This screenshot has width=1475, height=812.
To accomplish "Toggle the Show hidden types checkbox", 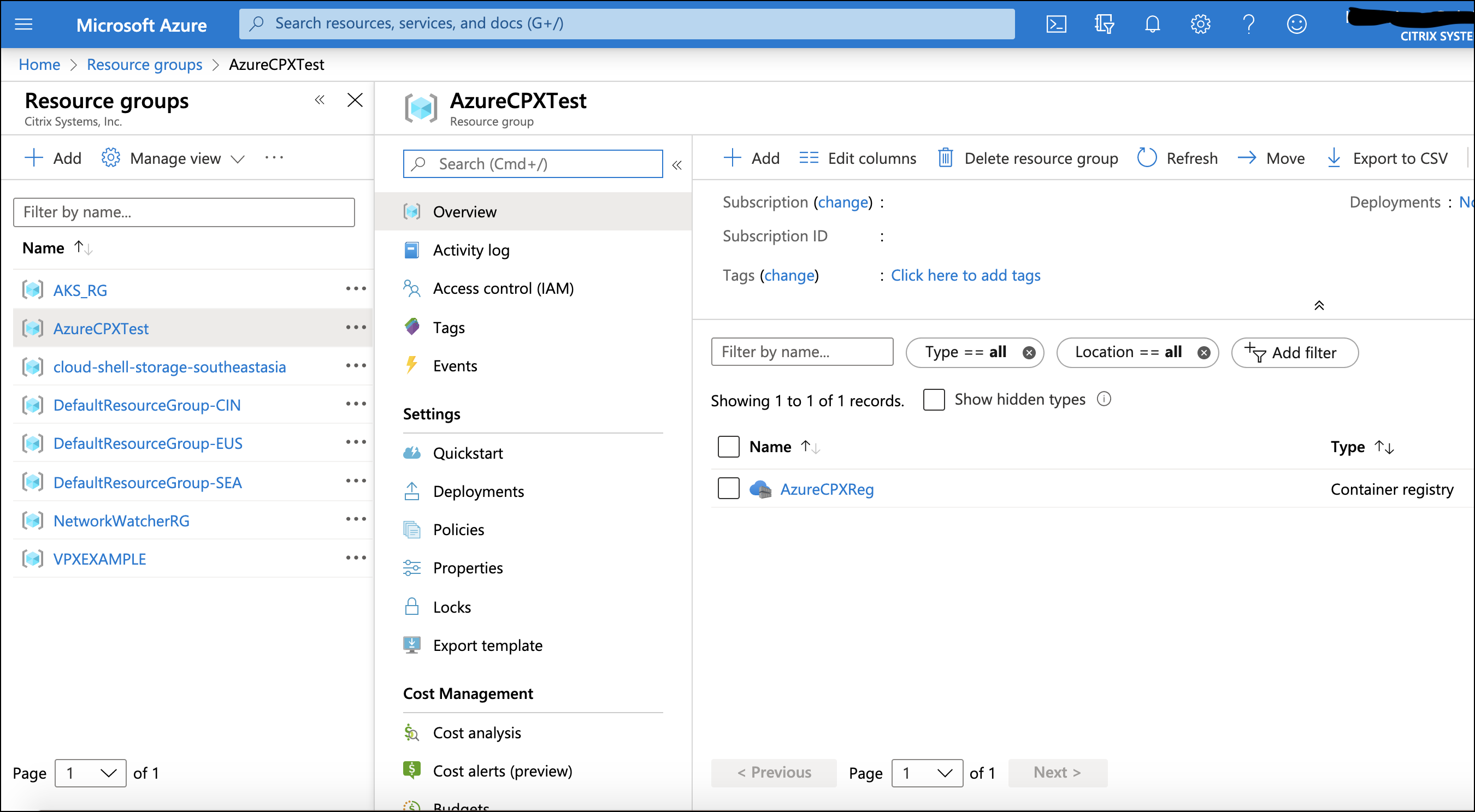I will tap(934, 399).
